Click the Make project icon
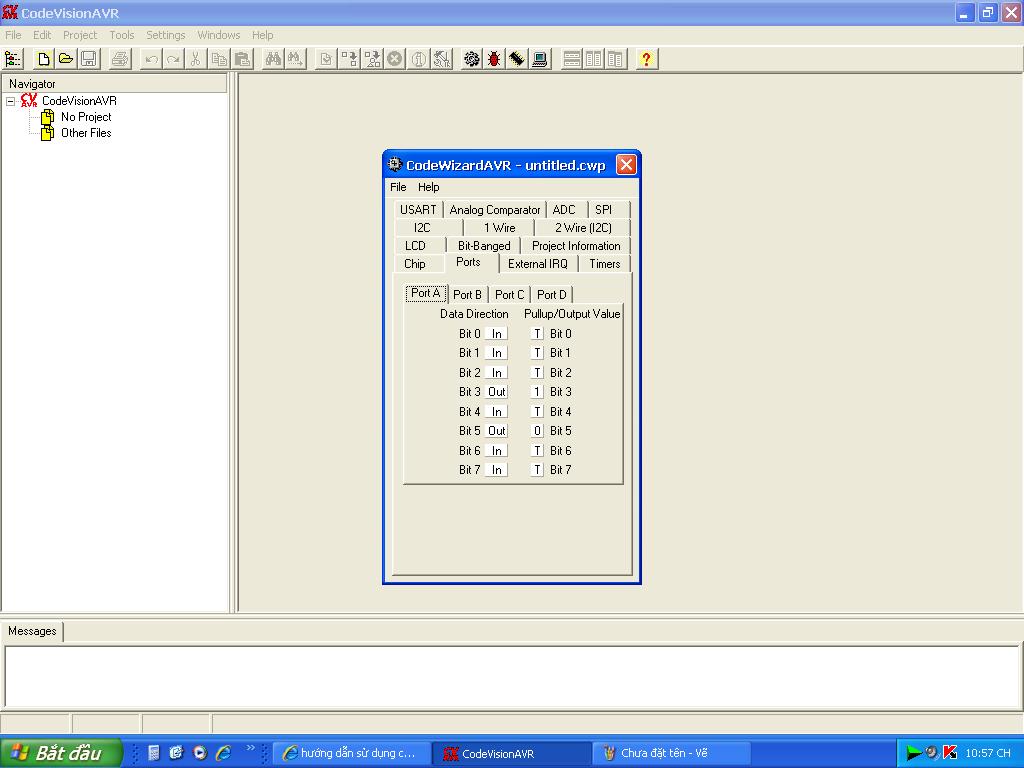 (349, 59)
